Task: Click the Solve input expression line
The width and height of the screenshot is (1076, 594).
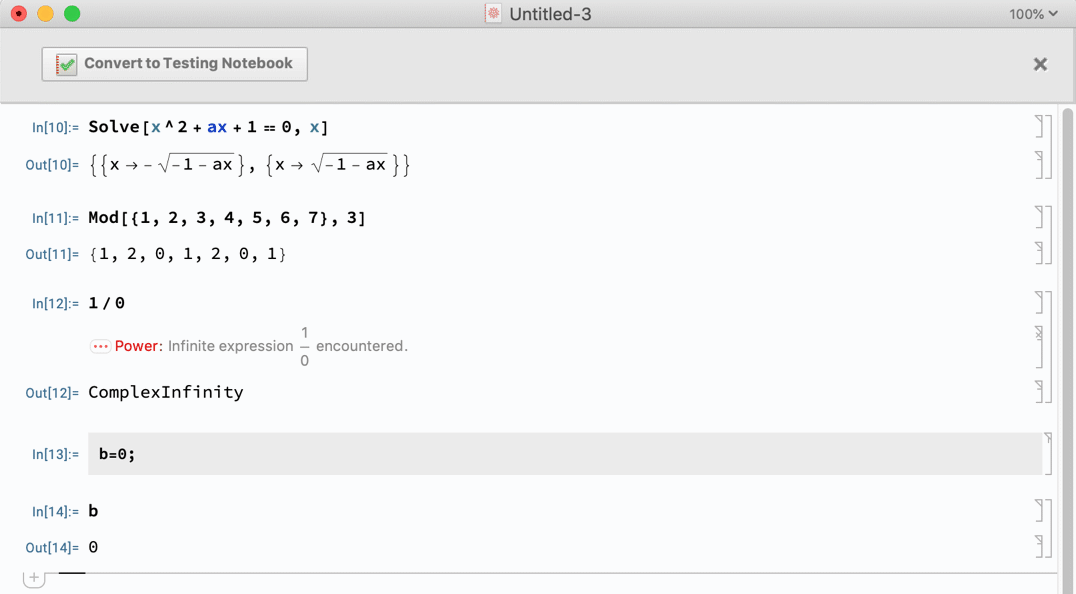Action: point(208,127)
